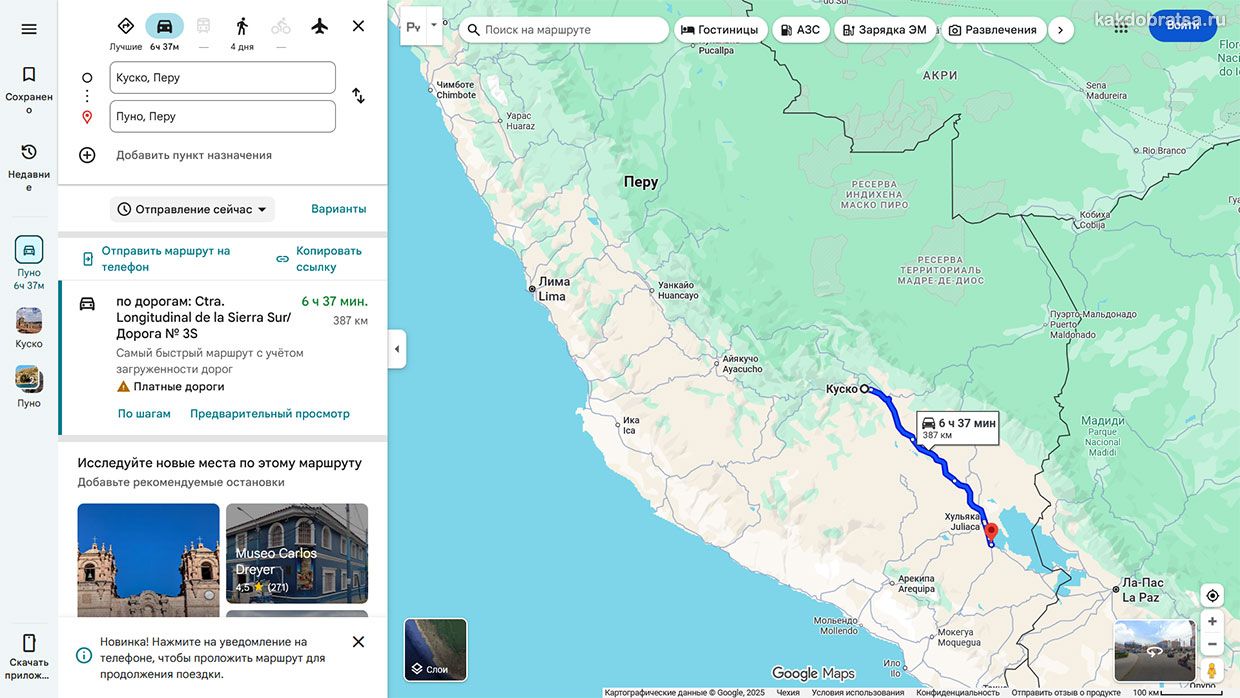Open the 'Отправление сейчас' departure dropdown
1240x698 pixels.
192,209
